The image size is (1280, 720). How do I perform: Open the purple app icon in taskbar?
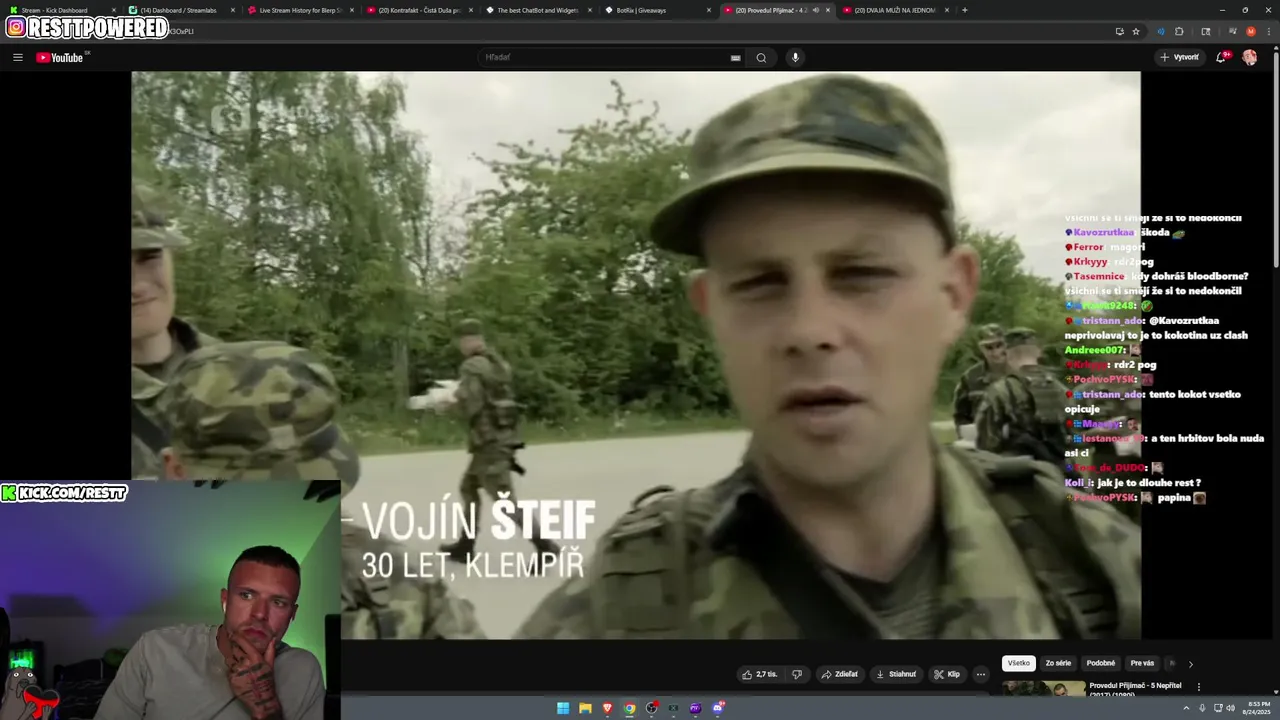pyautogui.click(x=695, y=708)
